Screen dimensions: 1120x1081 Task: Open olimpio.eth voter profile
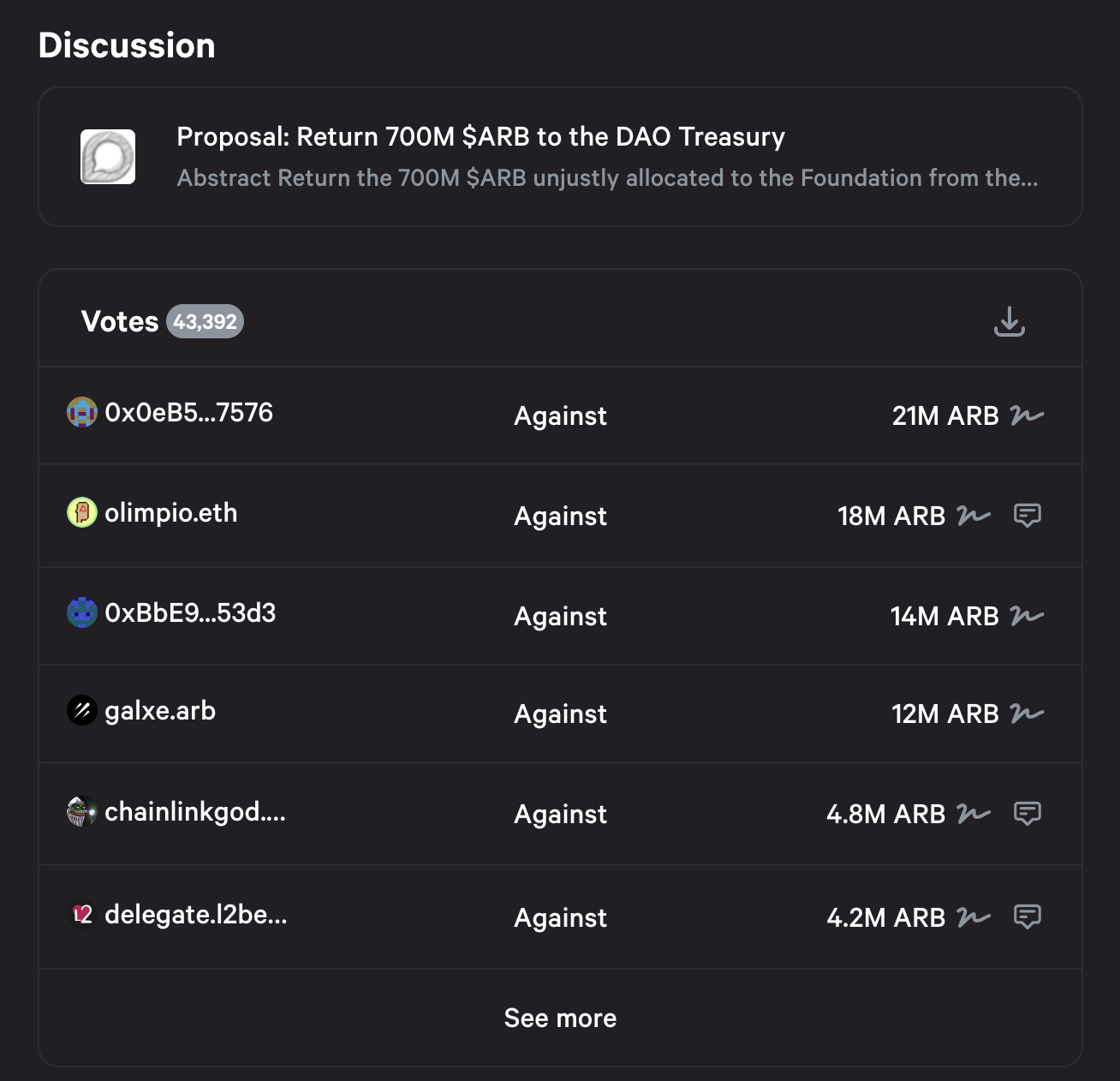(x=170, y=513)
